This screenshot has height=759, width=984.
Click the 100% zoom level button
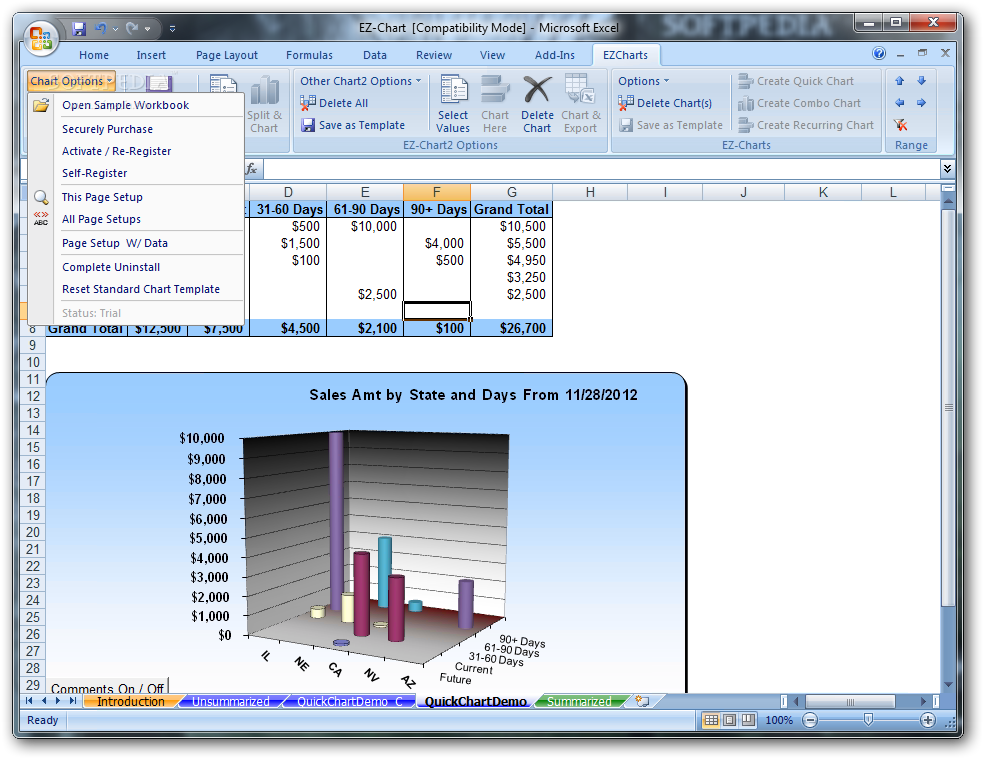[x=779, y=720]
